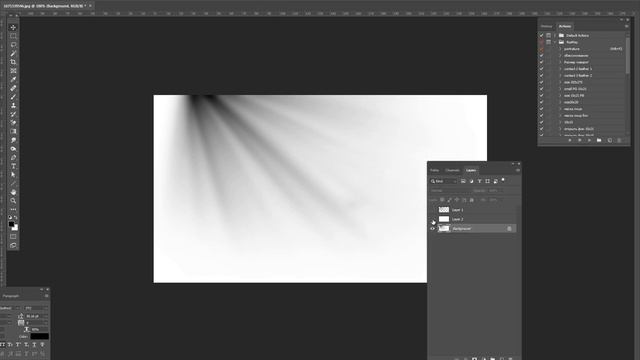Hide the Background layer eye icon
The height and width of the screenshot is (360, 640).
tap(433, 229)
